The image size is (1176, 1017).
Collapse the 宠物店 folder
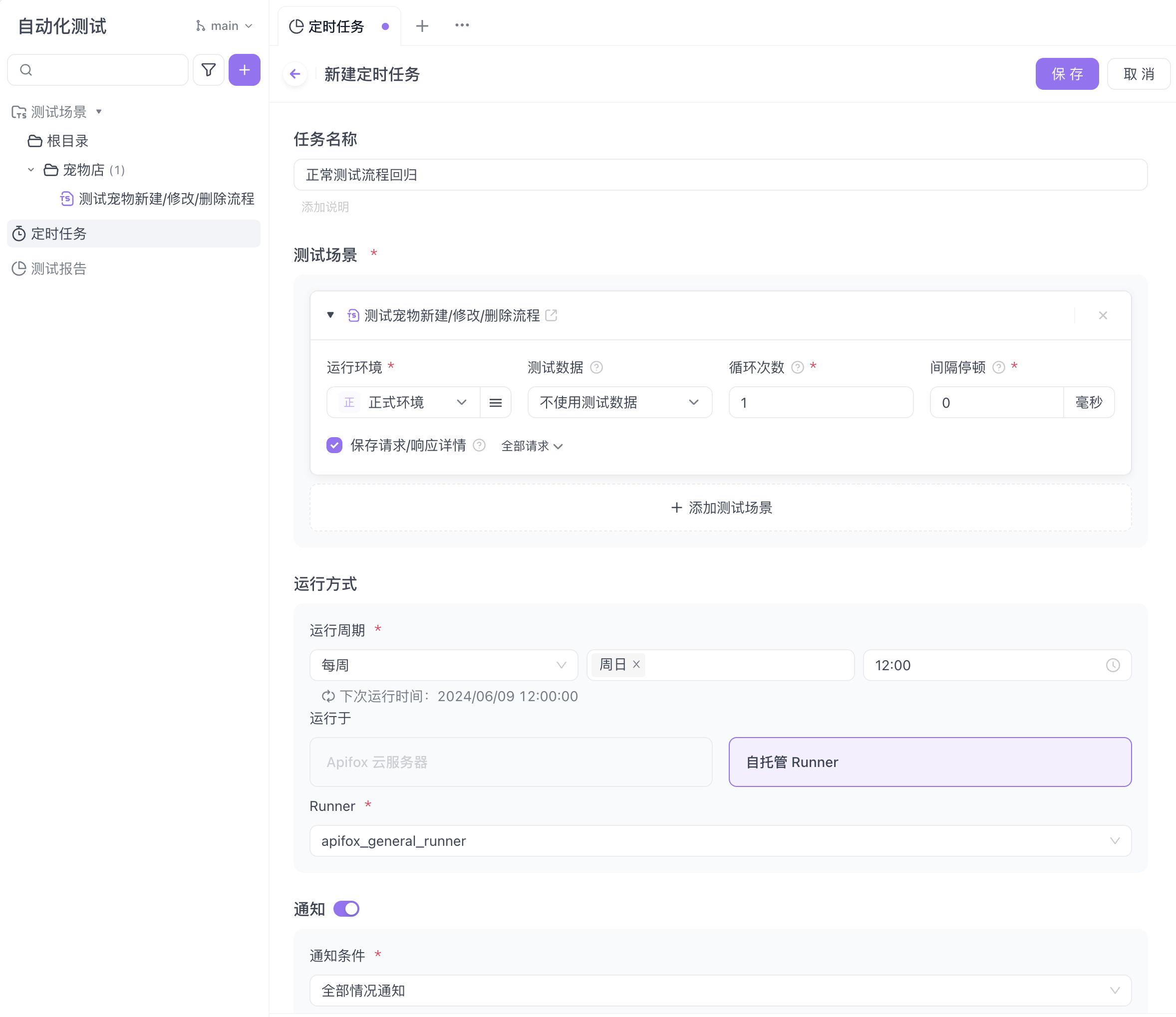click(31, 170)
